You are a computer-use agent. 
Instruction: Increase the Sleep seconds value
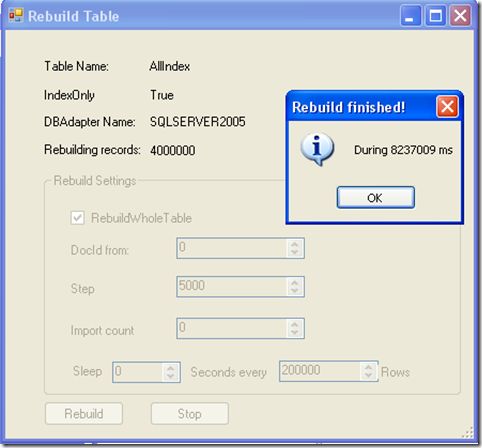point(171,368)
